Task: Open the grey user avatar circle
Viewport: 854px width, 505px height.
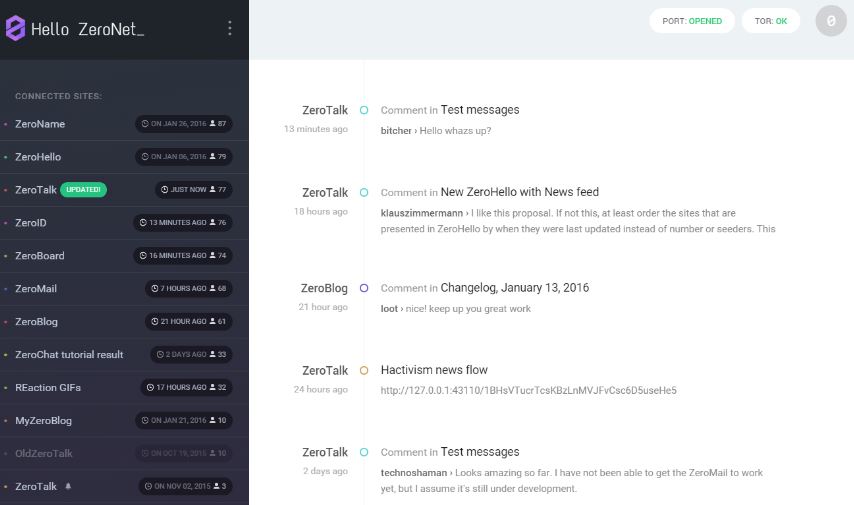Action: click(831, 21)
